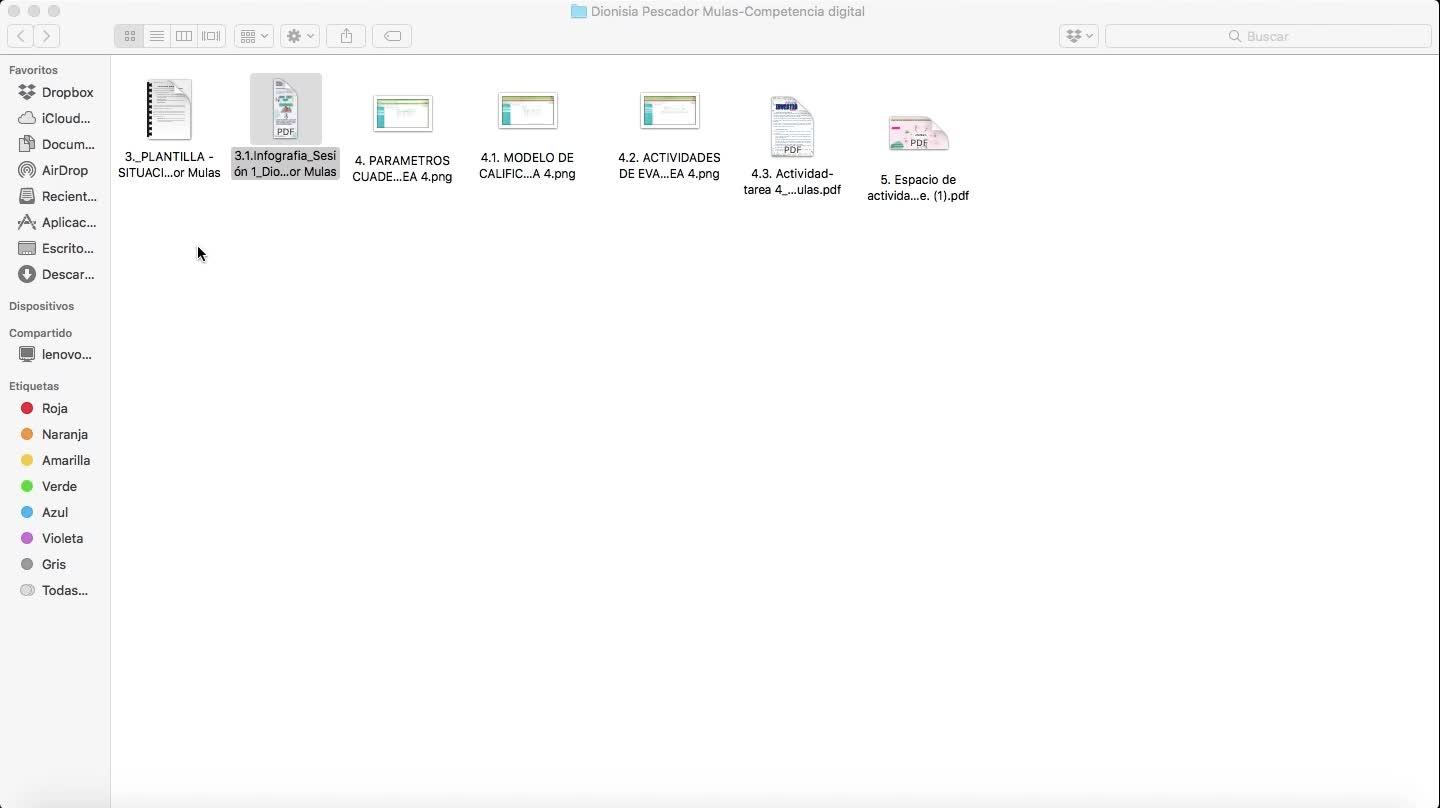The height and width of the screenshot is (808, 1440).
Task: Minimize the Finder window
Action: pyautogui.click(x=34, y=11)
